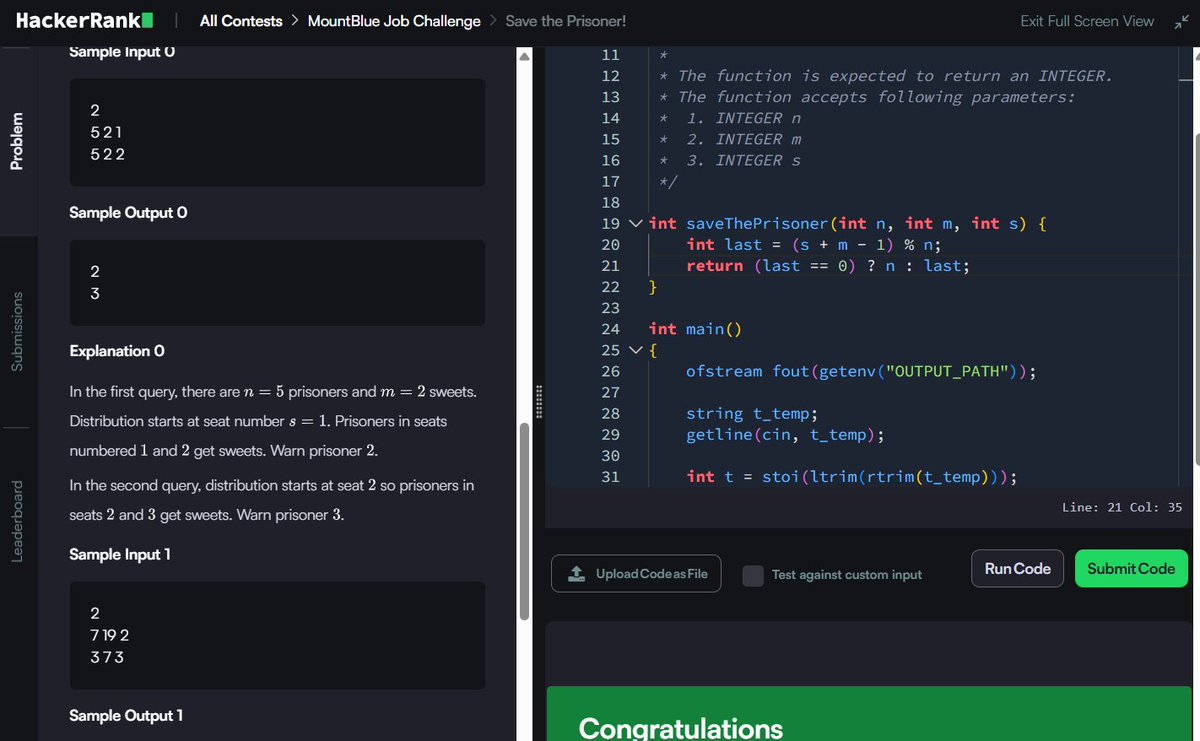This screenshot has width=1200, height=741.
Task: Click line number 22 in the gutter
Action: point(610,287)
